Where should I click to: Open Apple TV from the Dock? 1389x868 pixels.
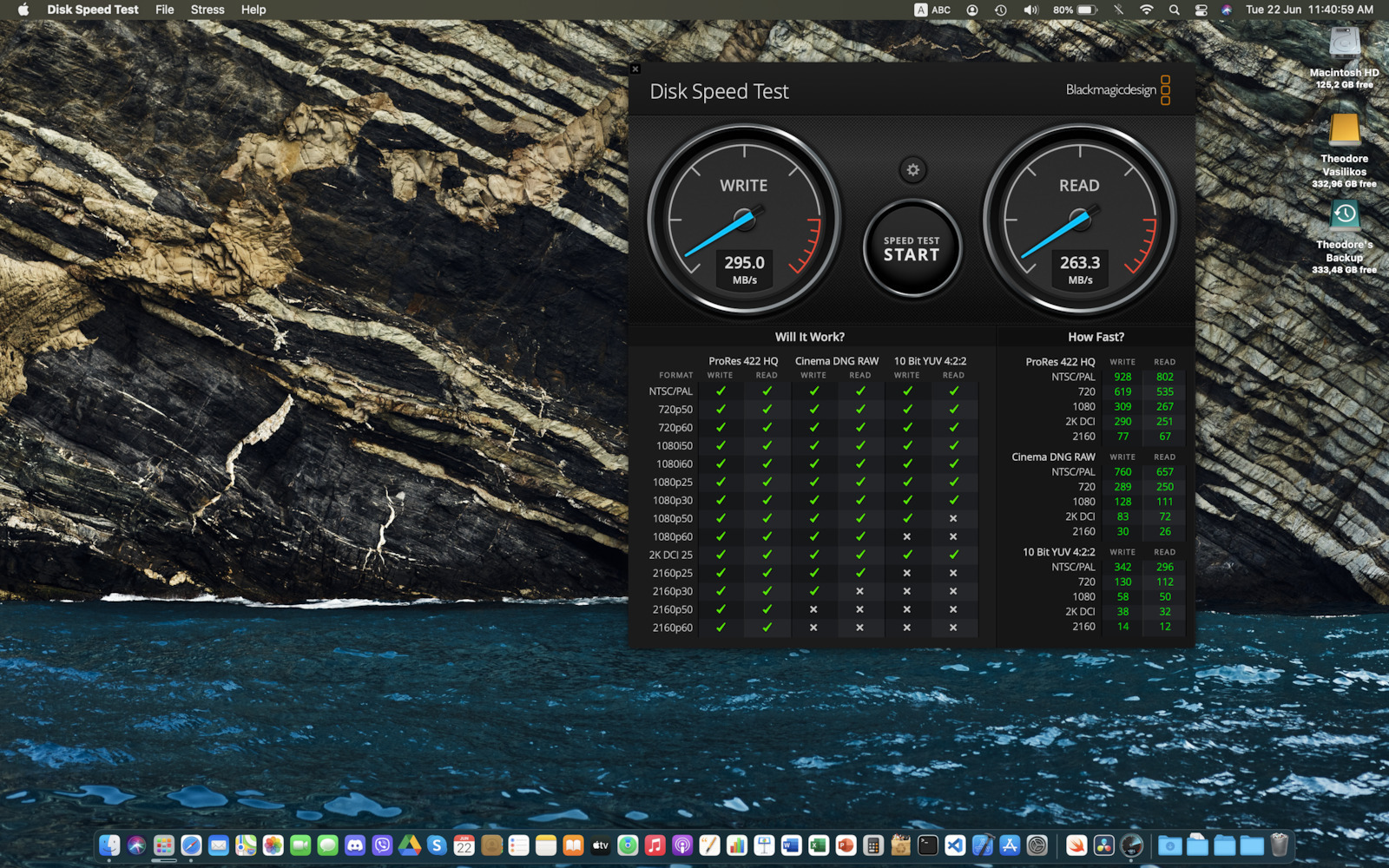point(601,845)
